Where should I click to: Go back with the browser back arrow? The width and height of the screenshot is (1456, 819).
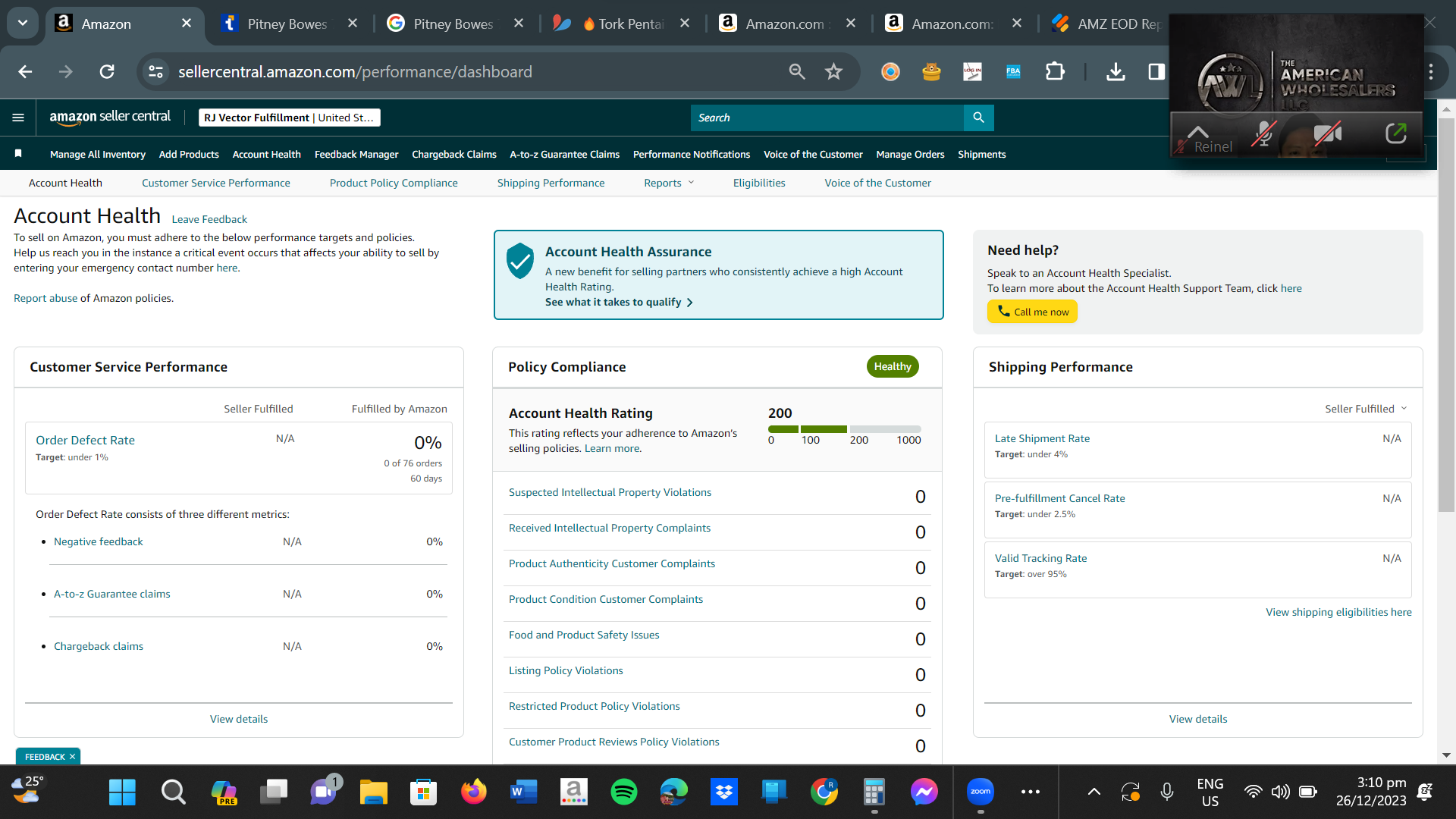(25, 71)
